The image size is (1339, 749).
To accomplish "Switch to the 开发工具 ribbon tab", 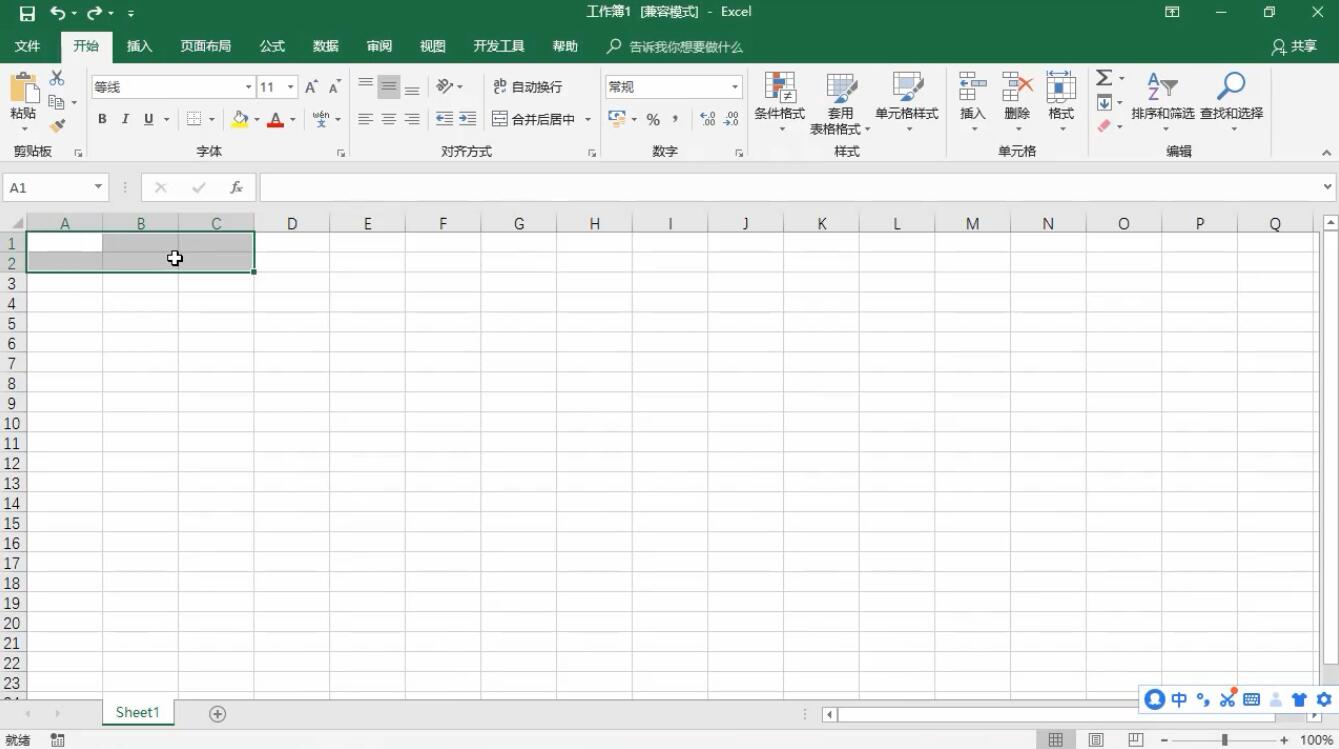I will click(x=499, y=46).
